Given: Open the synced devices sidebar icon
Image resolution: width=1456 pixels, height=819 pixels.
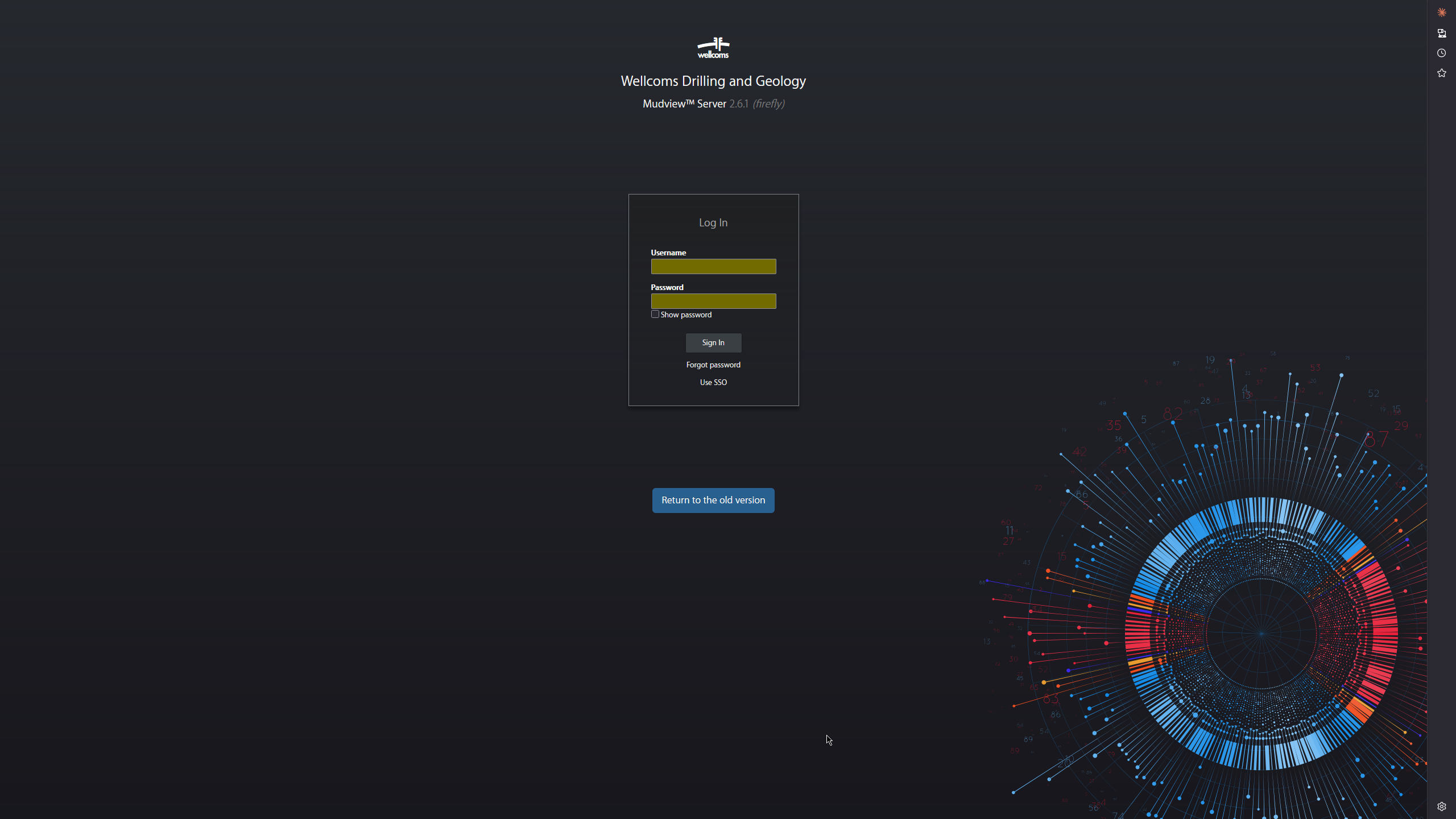Looking at the screenshot, I should coord(1441,33).
